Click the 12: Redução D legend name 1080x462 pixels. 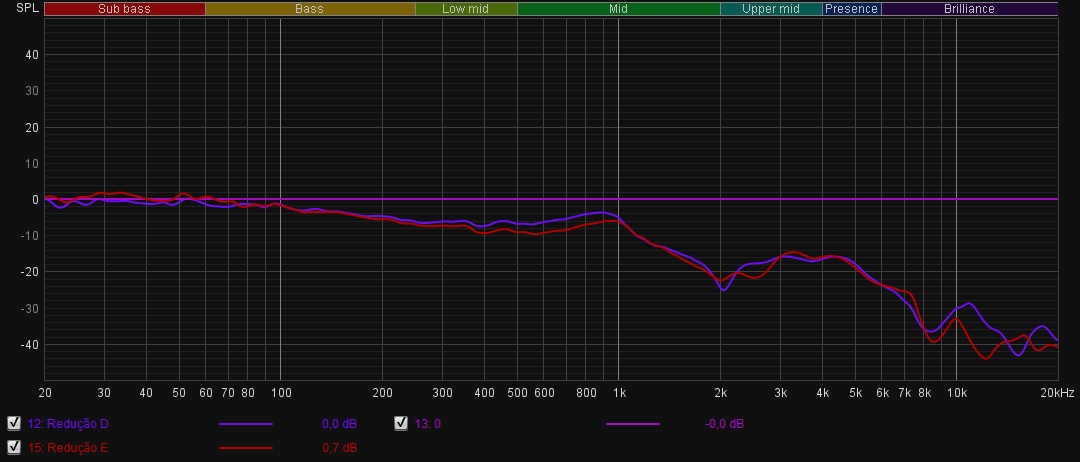[x=68, y=424]
